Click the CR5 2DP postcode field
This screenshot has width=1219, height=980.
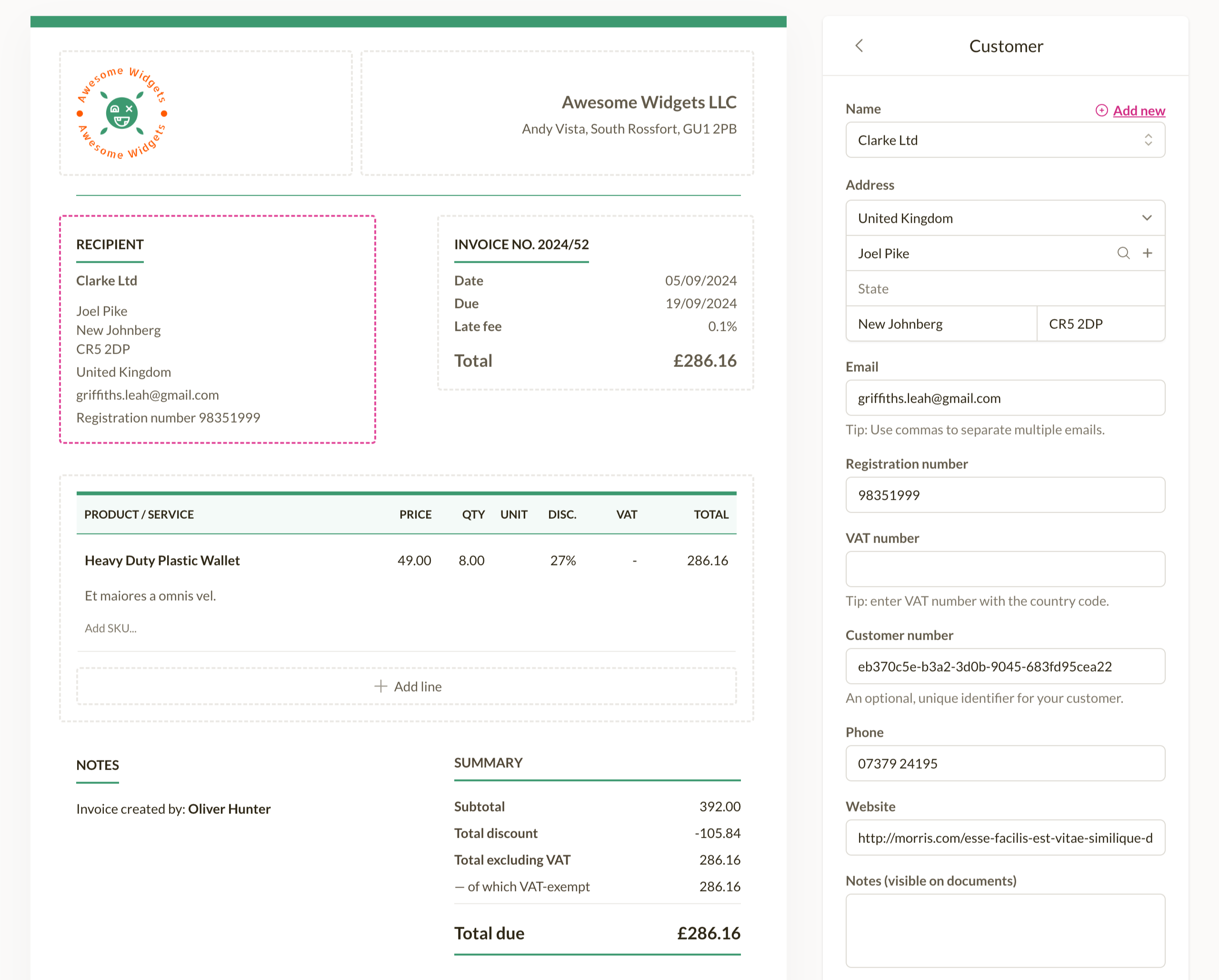(1101, 324)
